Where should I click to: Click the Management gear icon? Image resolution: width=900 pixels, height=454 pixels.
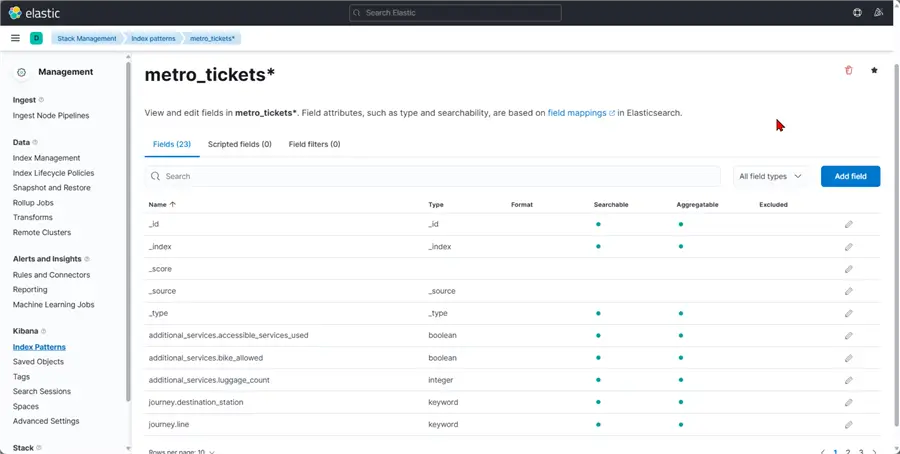21,72
